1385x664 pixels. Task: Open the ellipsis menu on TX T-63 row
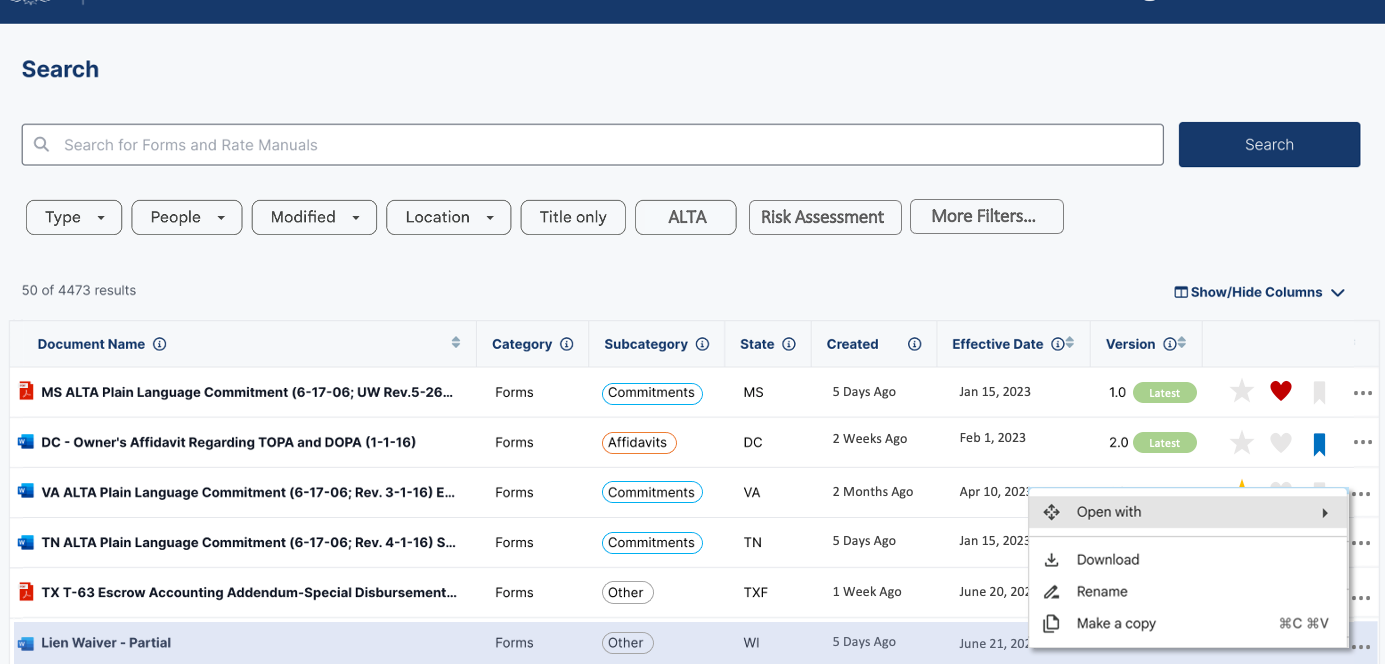[1362, 592]
